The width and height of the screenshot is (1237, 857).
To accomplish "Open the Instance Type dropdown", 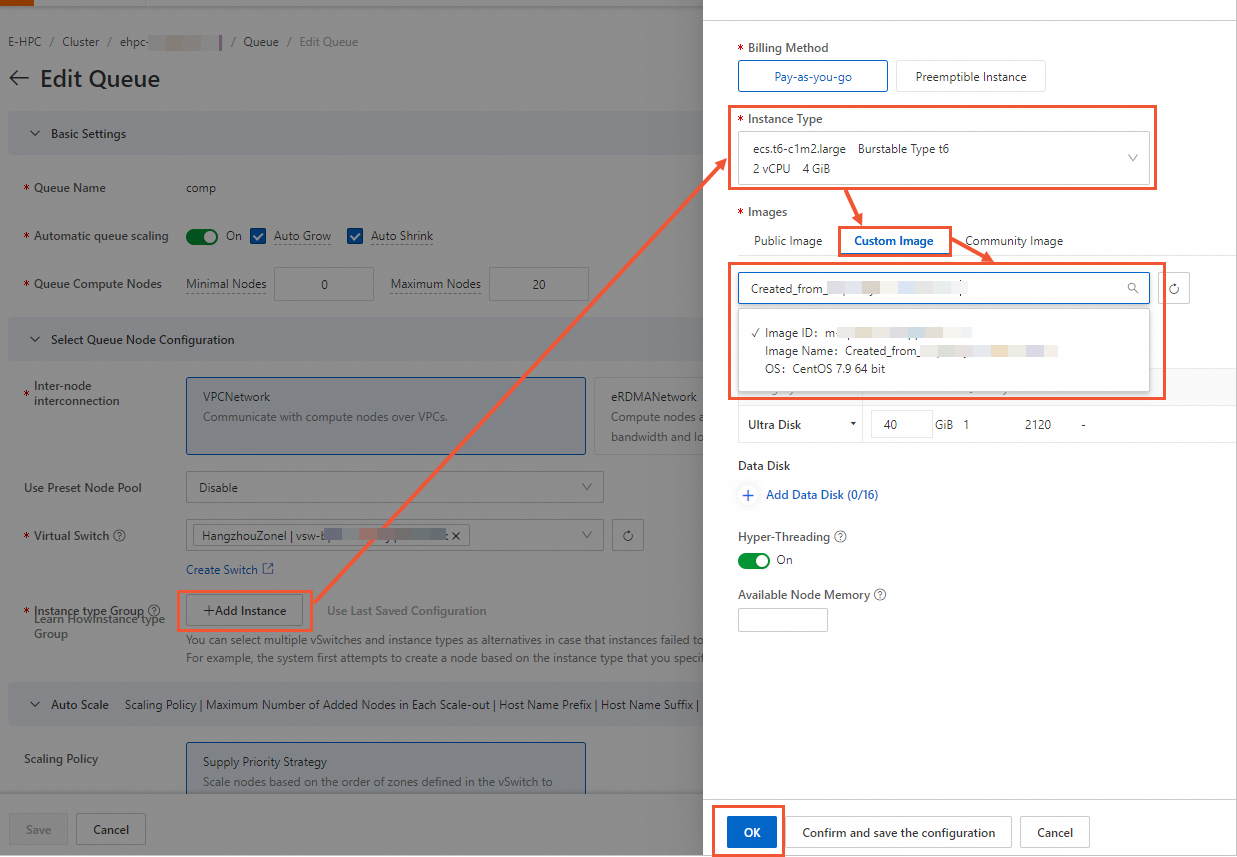I will (x=944, y=158).
